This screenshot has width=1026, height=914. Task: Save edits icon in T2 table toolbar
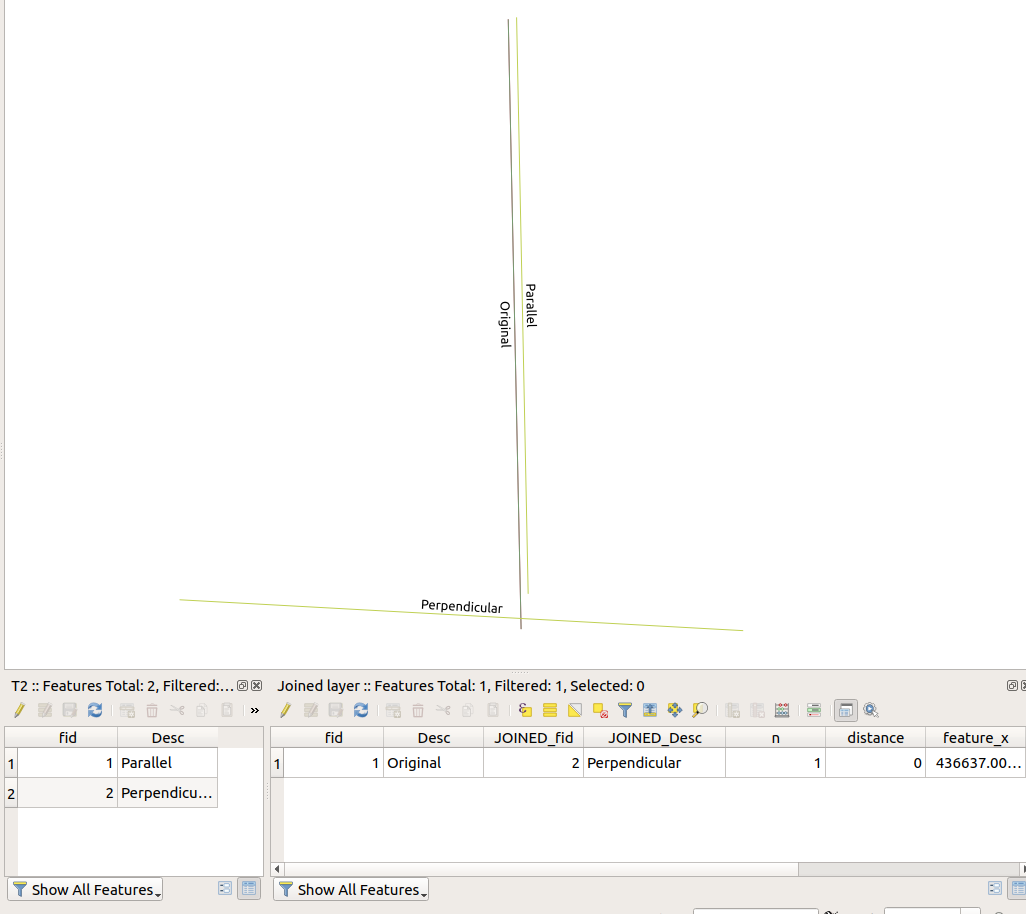coord(69,710)
